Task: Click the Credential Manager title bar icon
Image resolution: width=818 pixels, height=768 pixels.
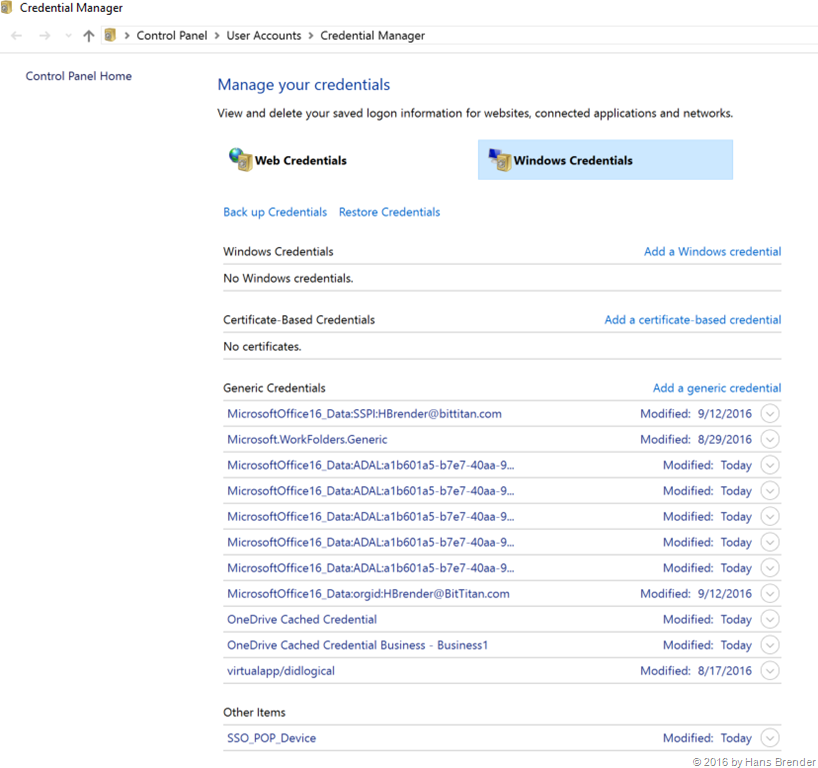Action: 9,8
